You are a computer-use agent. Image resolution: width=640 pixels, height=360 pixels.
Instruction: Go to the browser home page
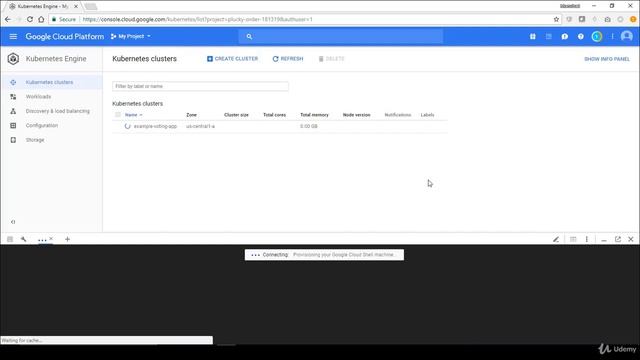(41, 19)
